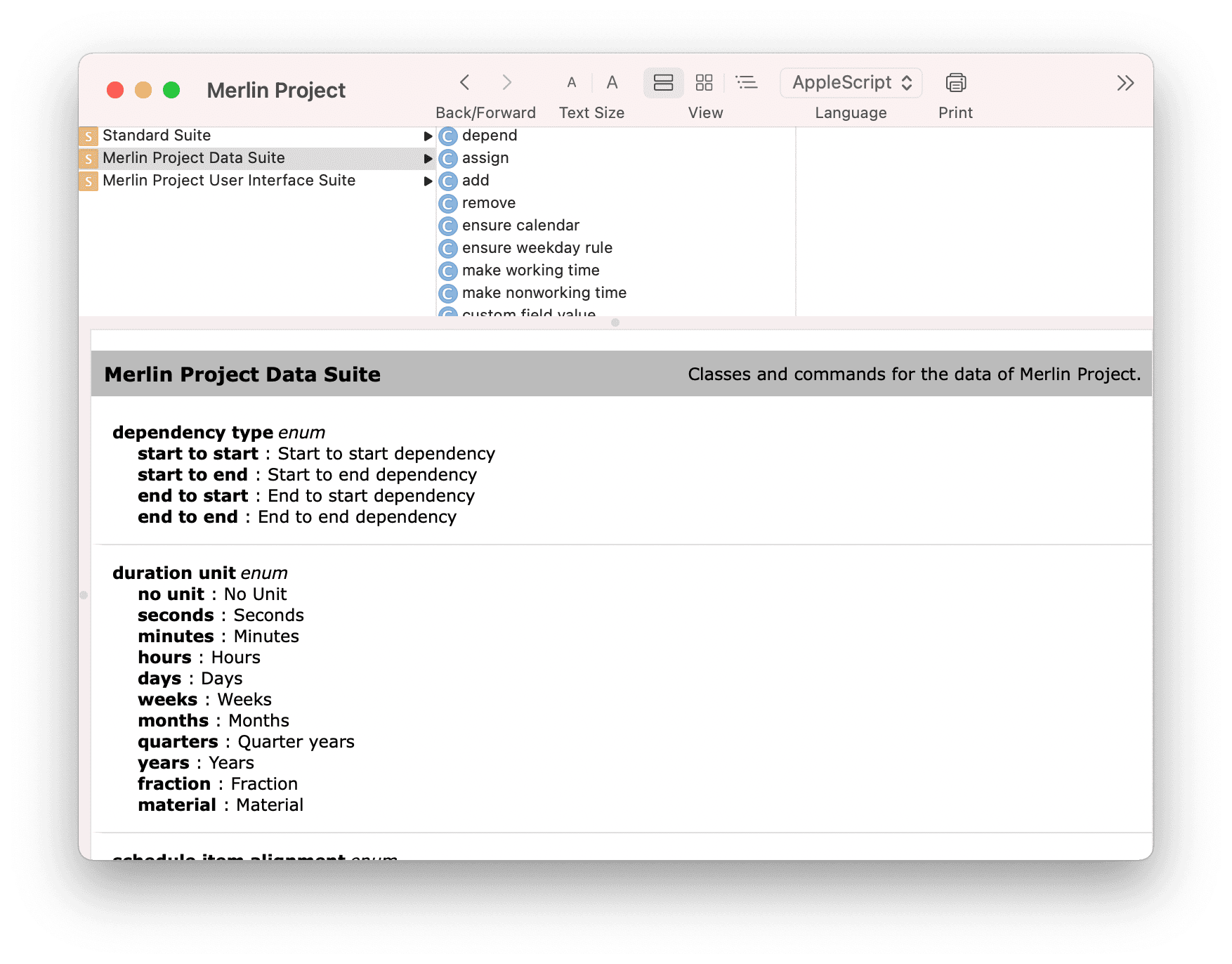Click the Back navigation button

point(464,82)
